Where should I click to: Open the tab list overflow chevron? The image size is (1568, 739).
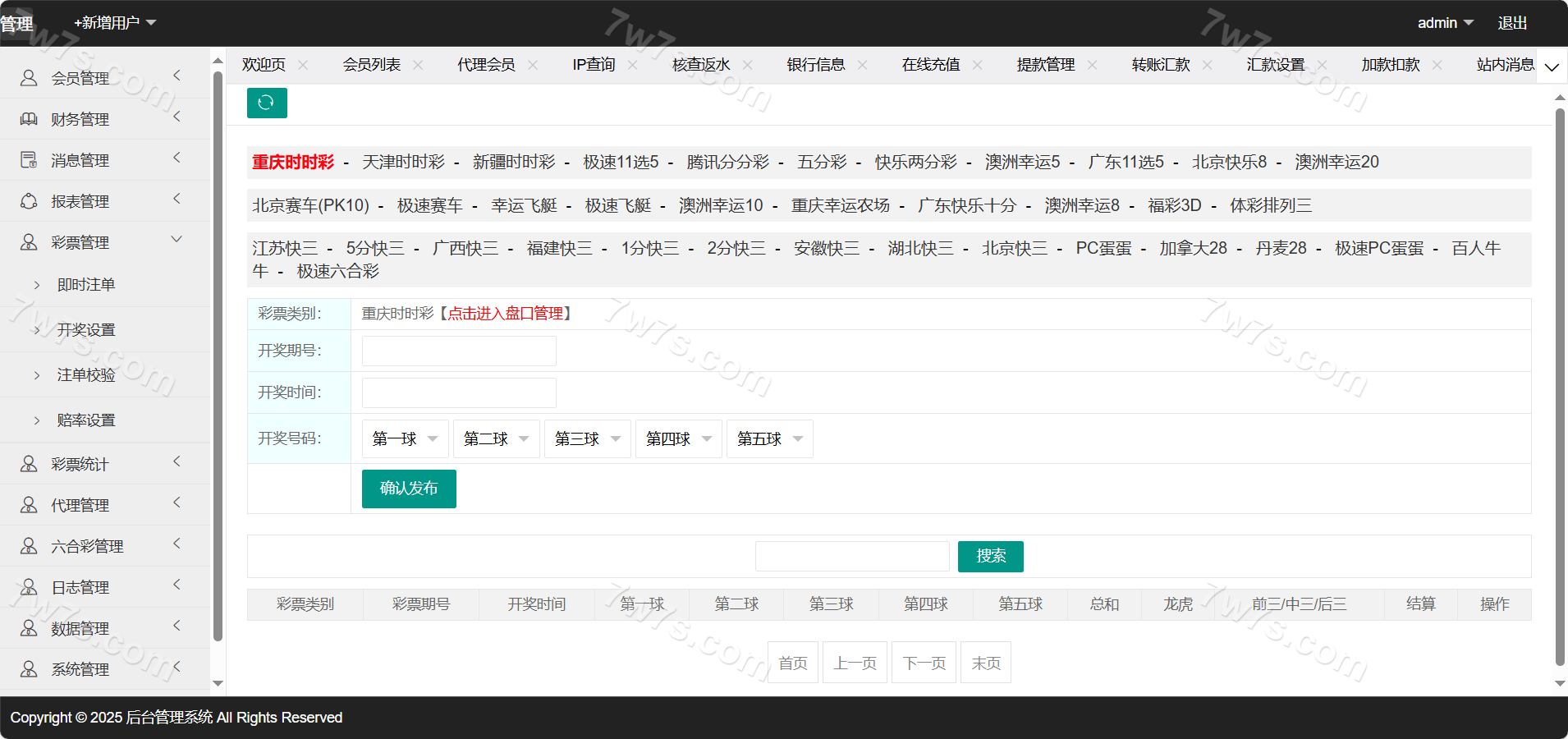coord(1552,67)
